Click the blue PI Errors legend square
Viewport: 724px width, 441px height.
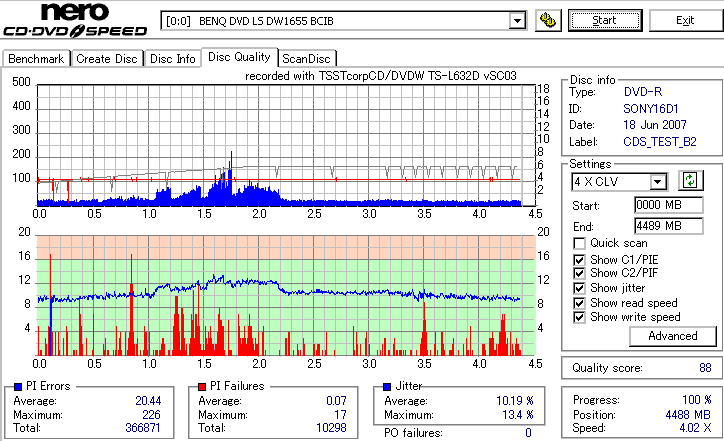click(x=18, y=387)
